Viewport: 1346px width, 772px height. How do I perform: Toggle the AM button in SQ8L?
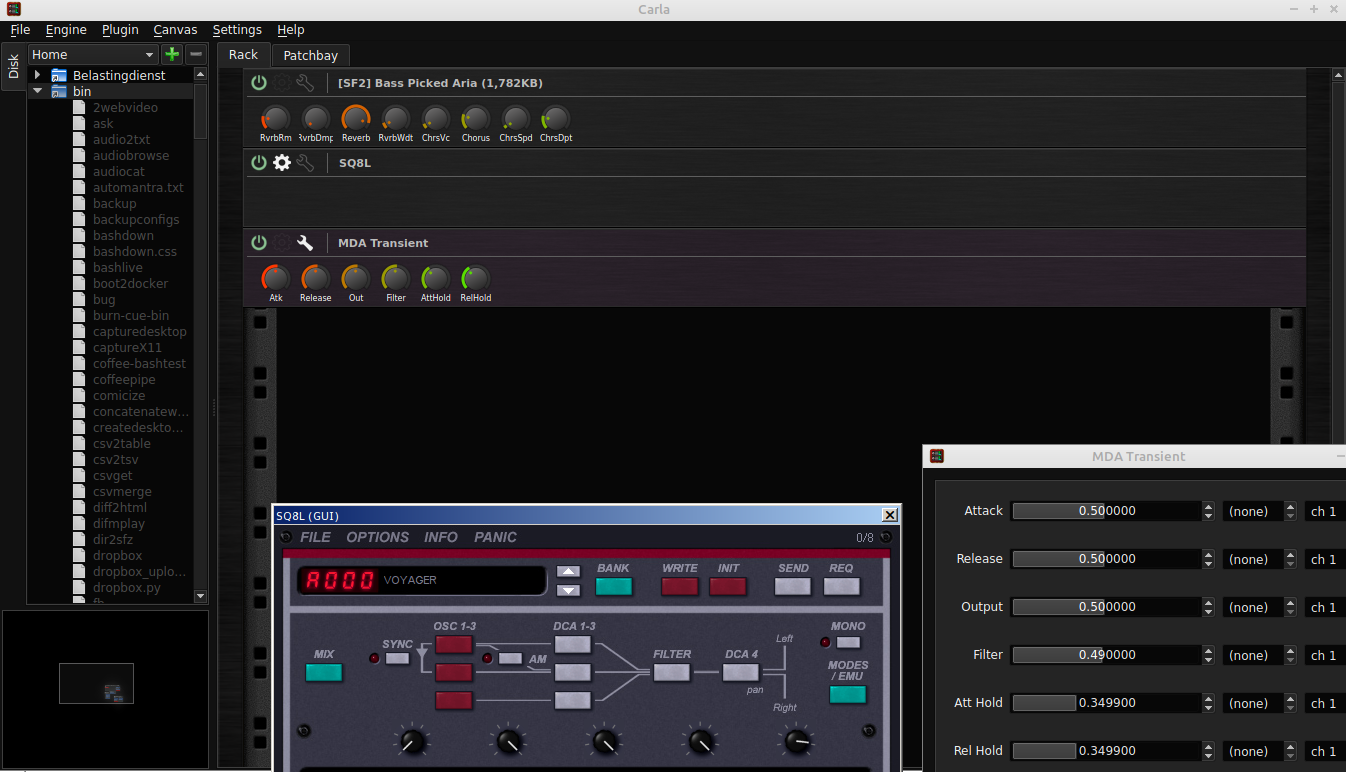[x=510, y=658]
